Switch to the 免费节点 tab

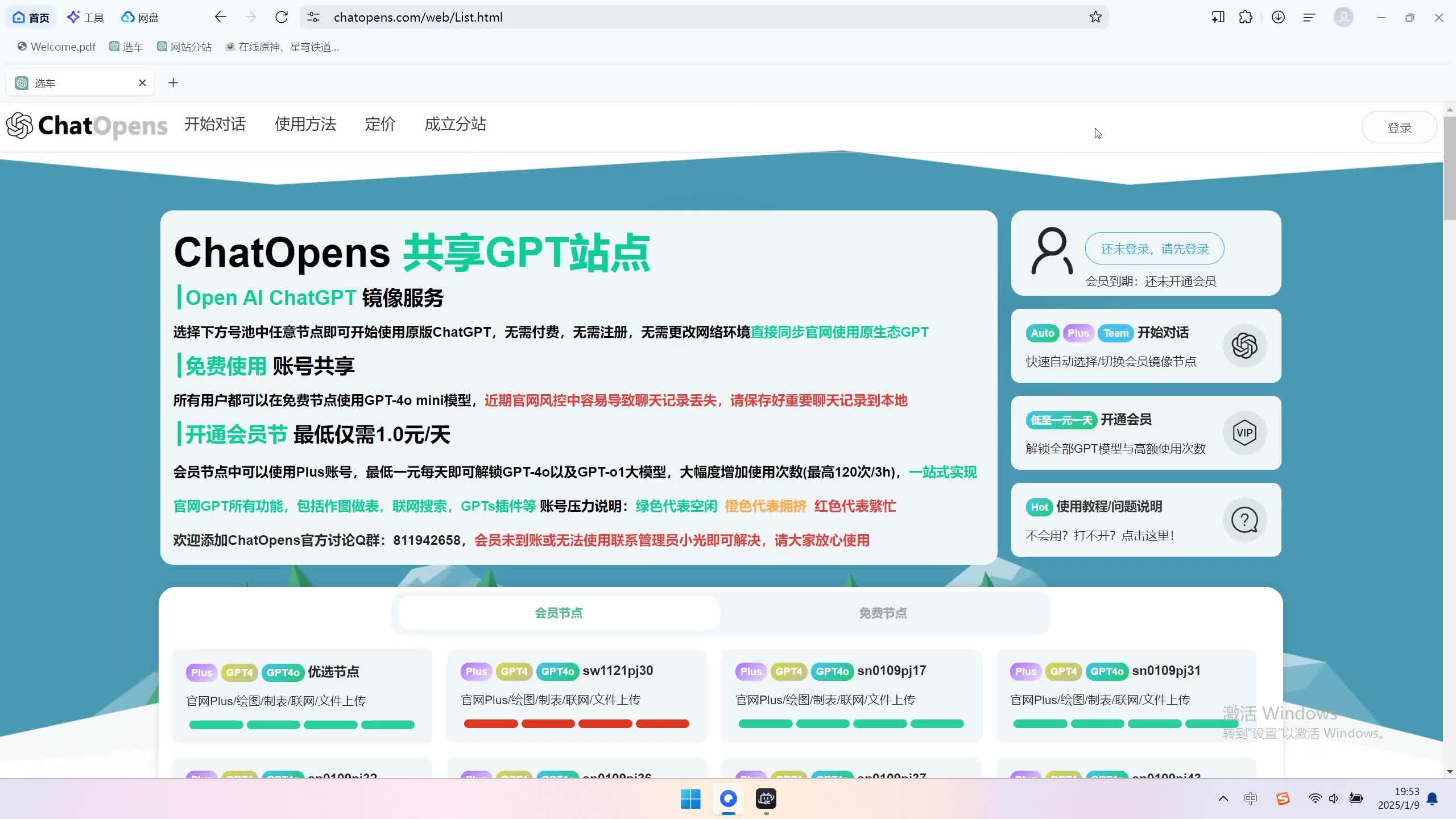(883, 613)
